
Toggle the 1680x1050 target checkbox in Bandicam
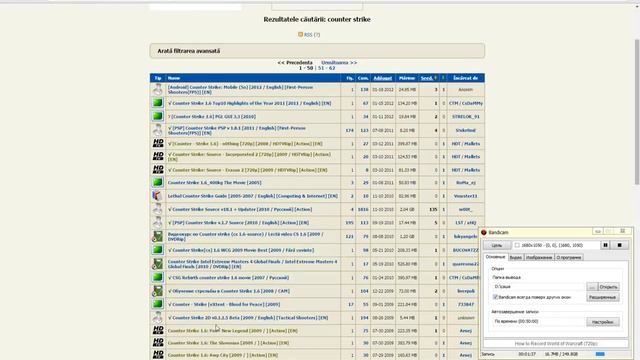click(517, 245)
